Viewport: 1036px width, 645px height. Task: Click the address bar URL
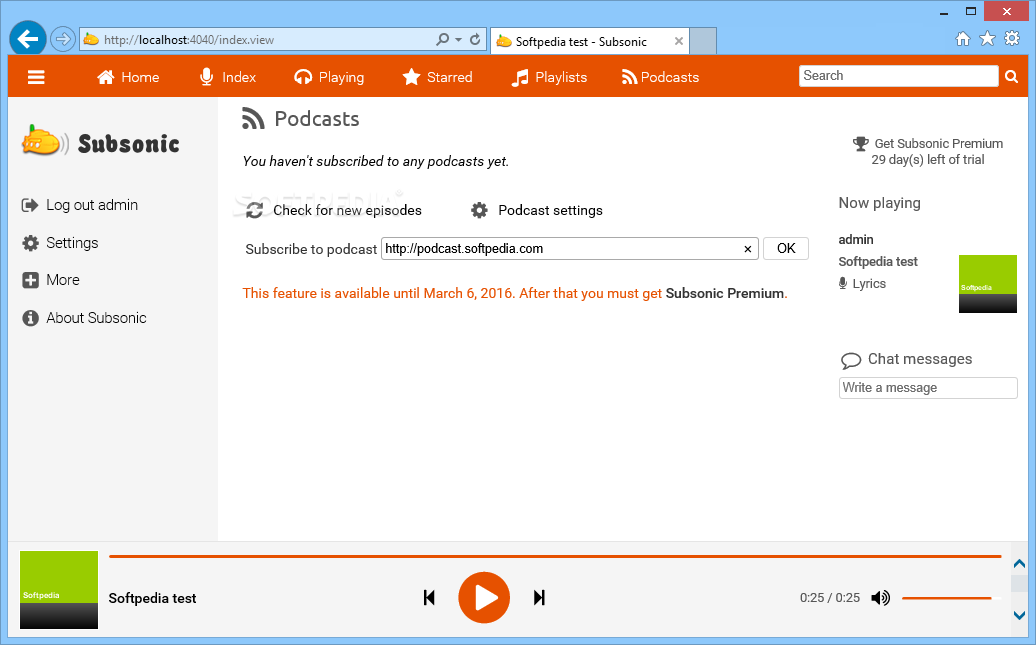click(188, 40)
